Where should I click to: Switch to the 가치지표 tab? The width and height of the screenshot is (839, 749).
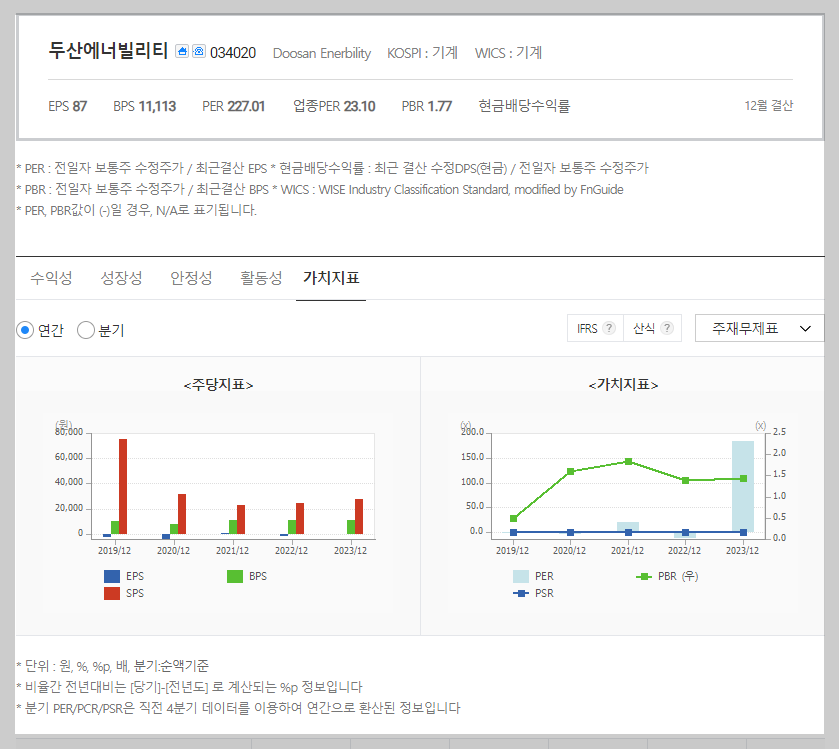point(331,278)
